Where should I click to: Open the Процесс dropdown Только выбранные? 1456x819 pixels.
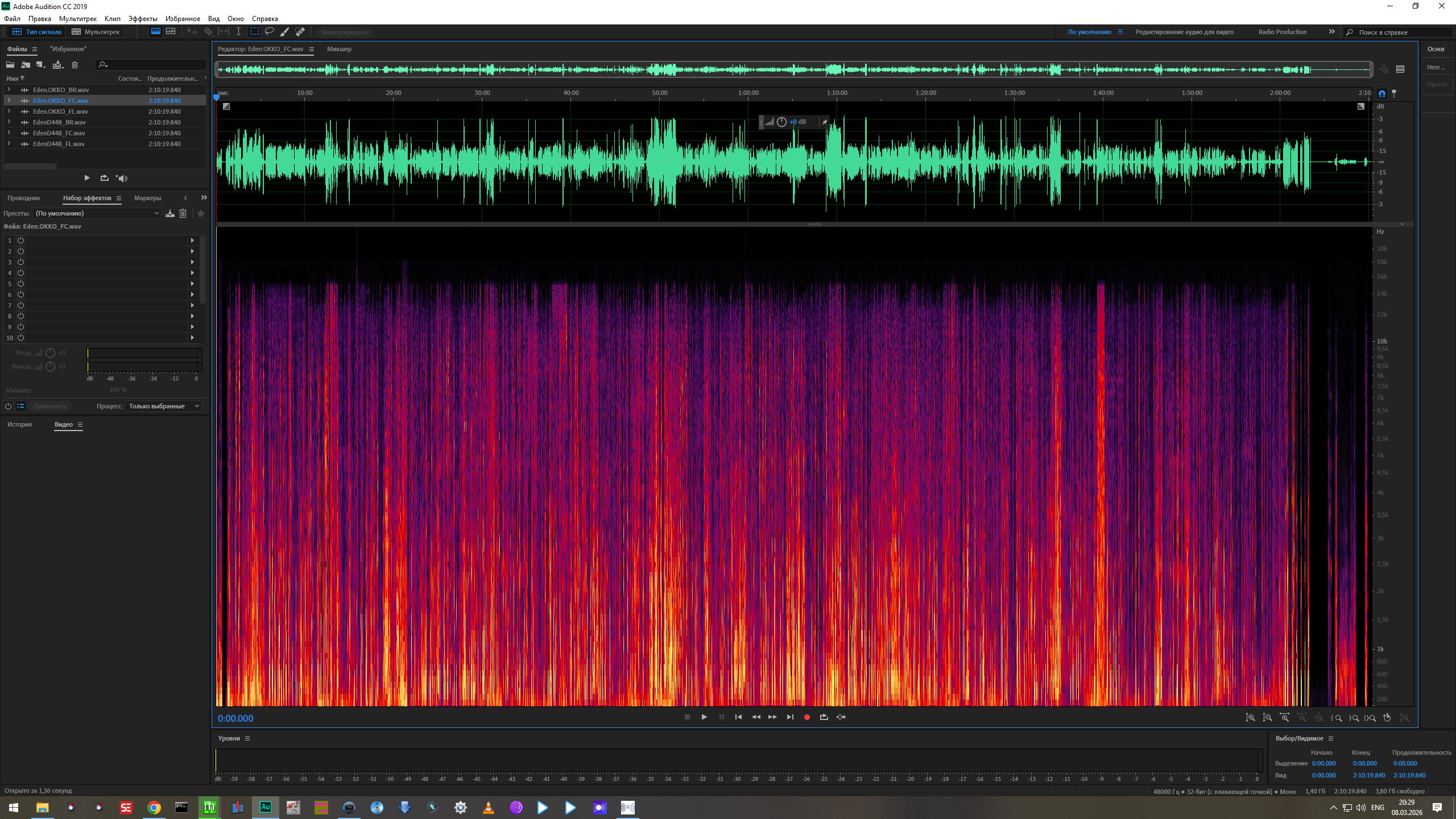(164, 406)
